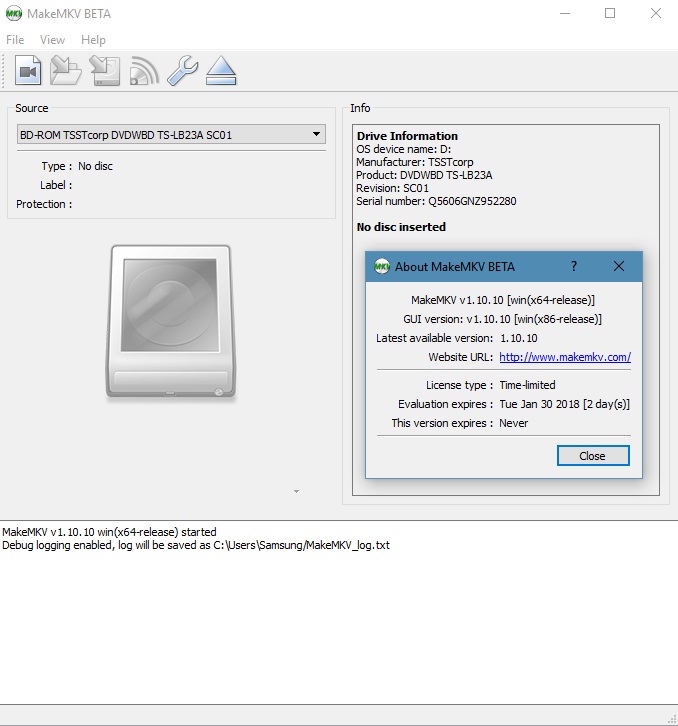Click the question mark help button in About dialog
Viewport: 678px width, 726px height.
click(574, 266)
